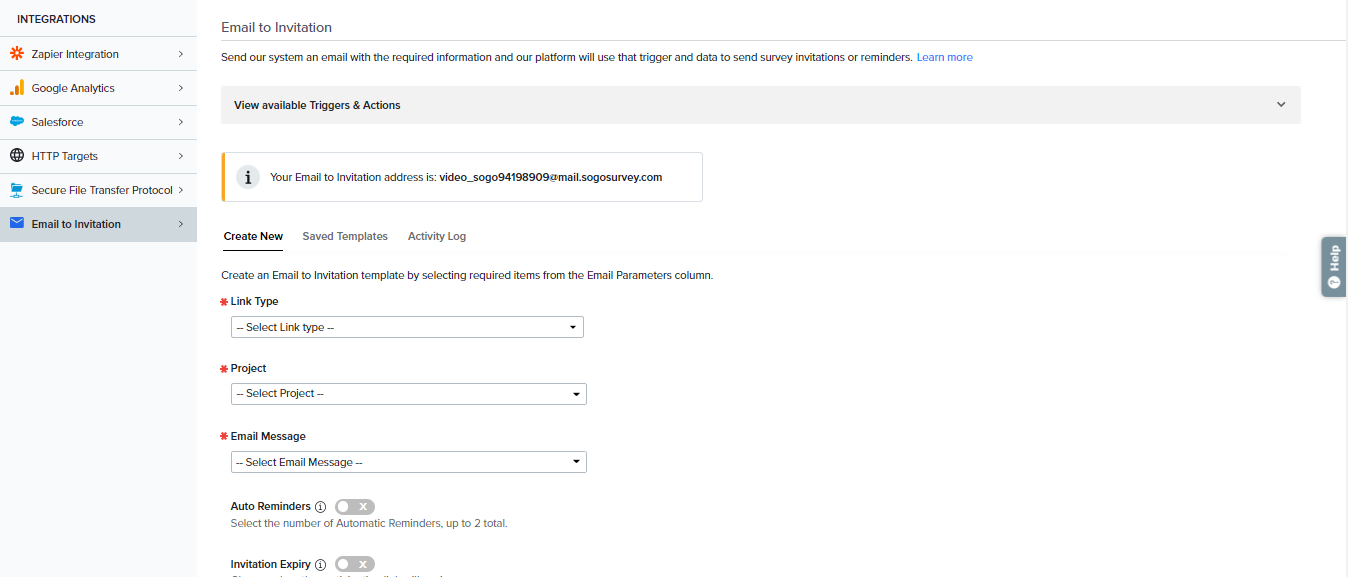Open the Help side panel button
This screenshot has width=1348, height=586.
click(x=1333, y=267)
